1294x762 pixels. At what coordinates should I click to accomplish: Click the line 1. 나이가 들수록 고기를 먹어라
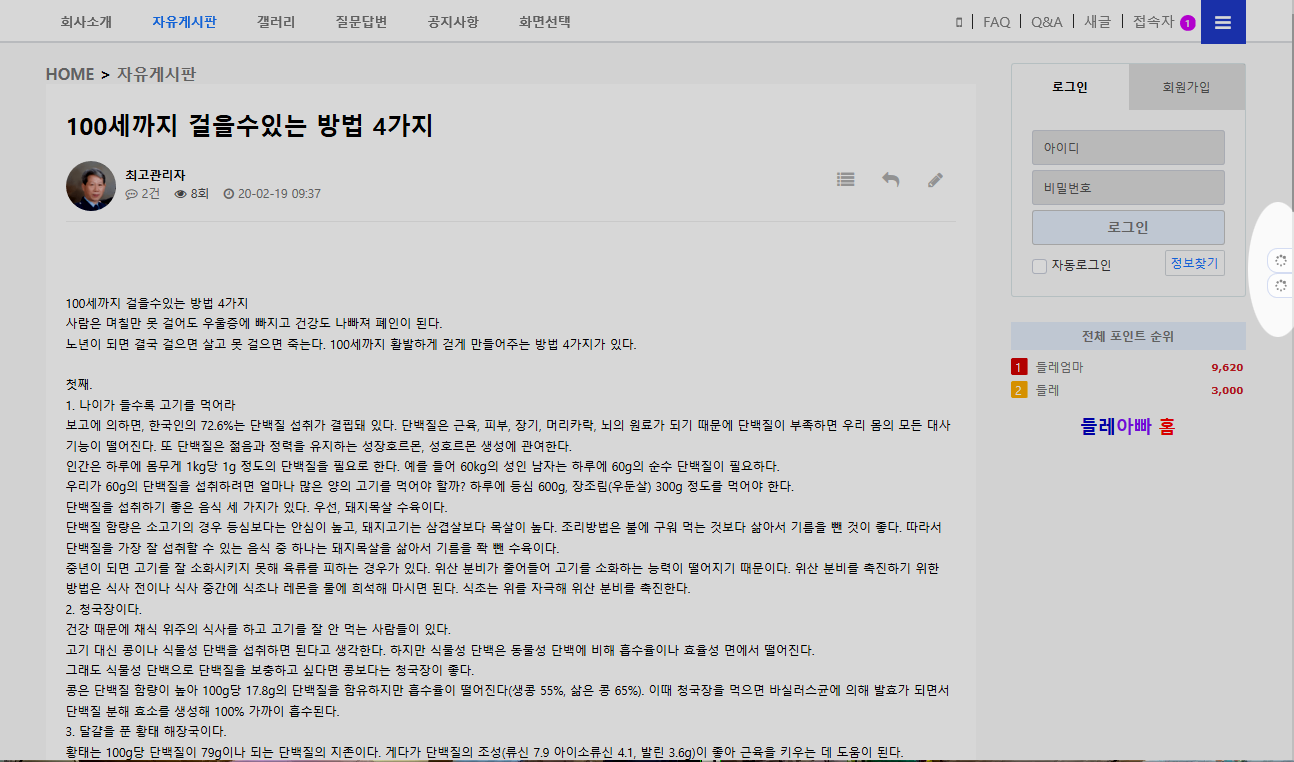pyautogui.click(x=150, y=405)
